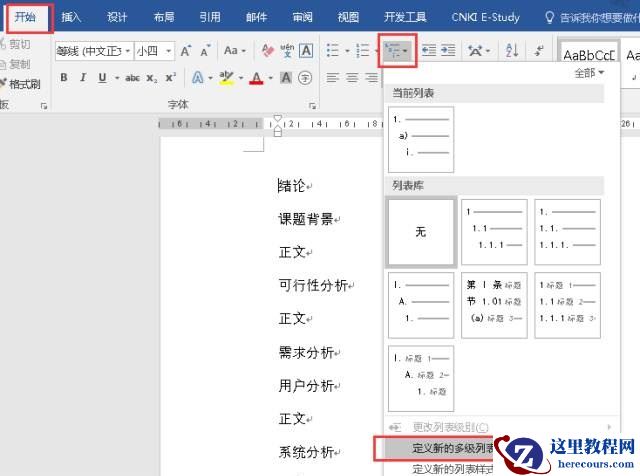The image size is (640, 476).
Task: Toggle character shading A icon
Action: click(286, 78)
